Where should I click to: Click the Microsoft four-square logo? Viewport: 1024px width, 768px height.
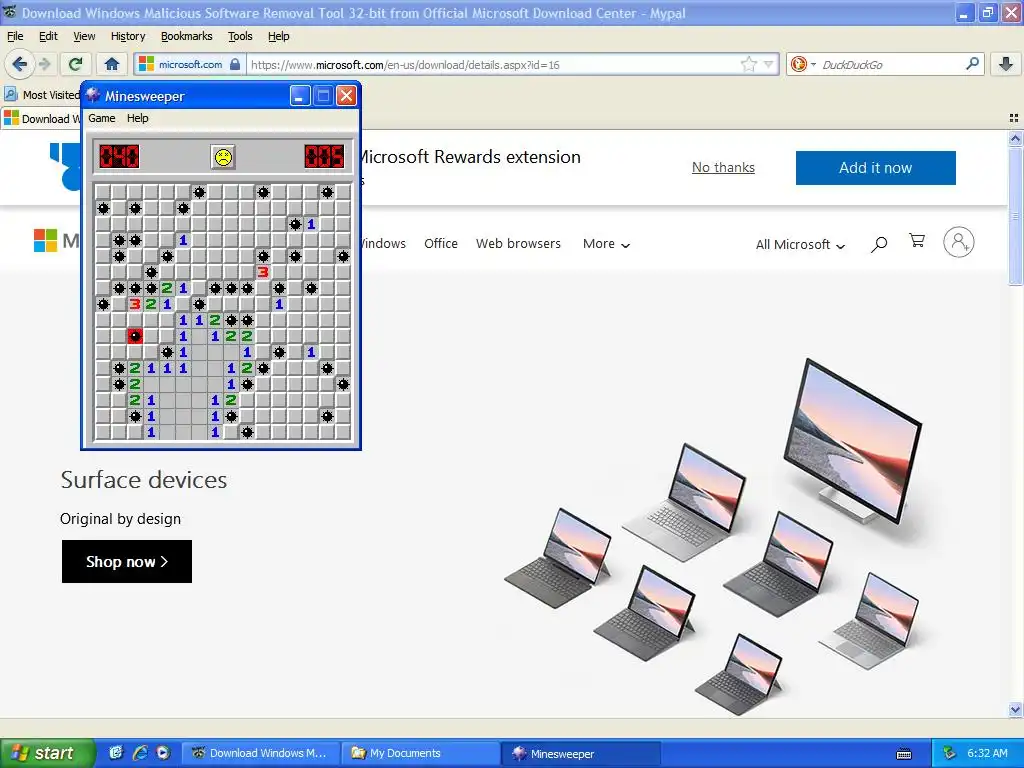(x=45, y=240)
